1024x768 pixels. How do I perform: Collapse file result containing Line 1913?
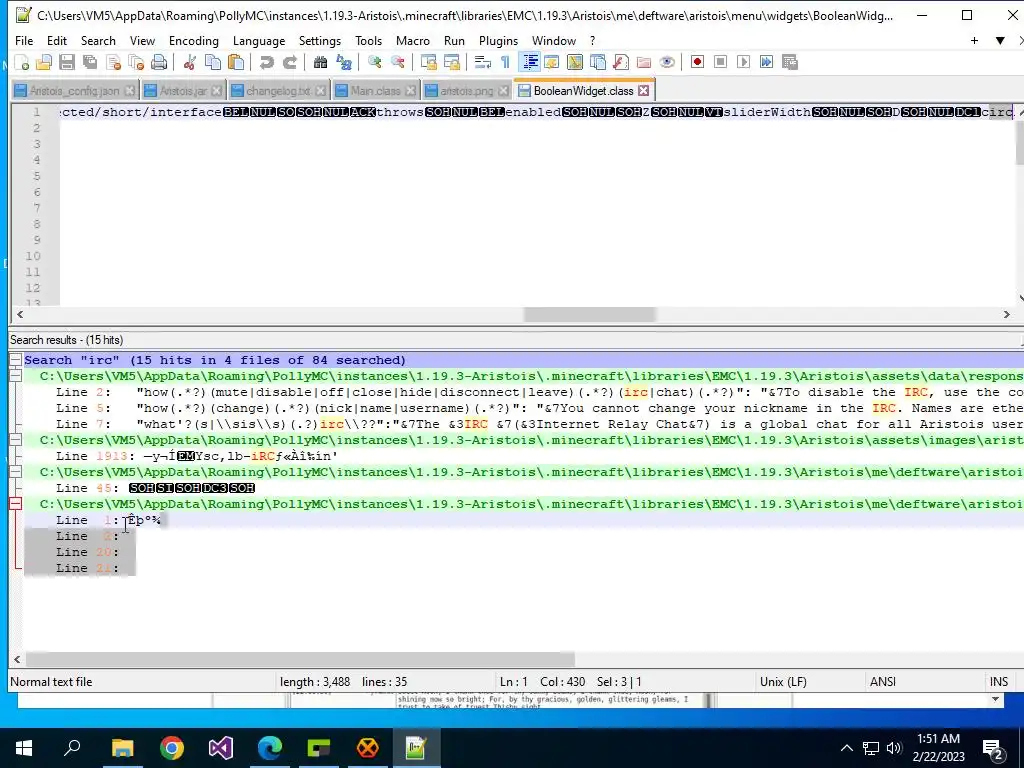click(15, 440)
